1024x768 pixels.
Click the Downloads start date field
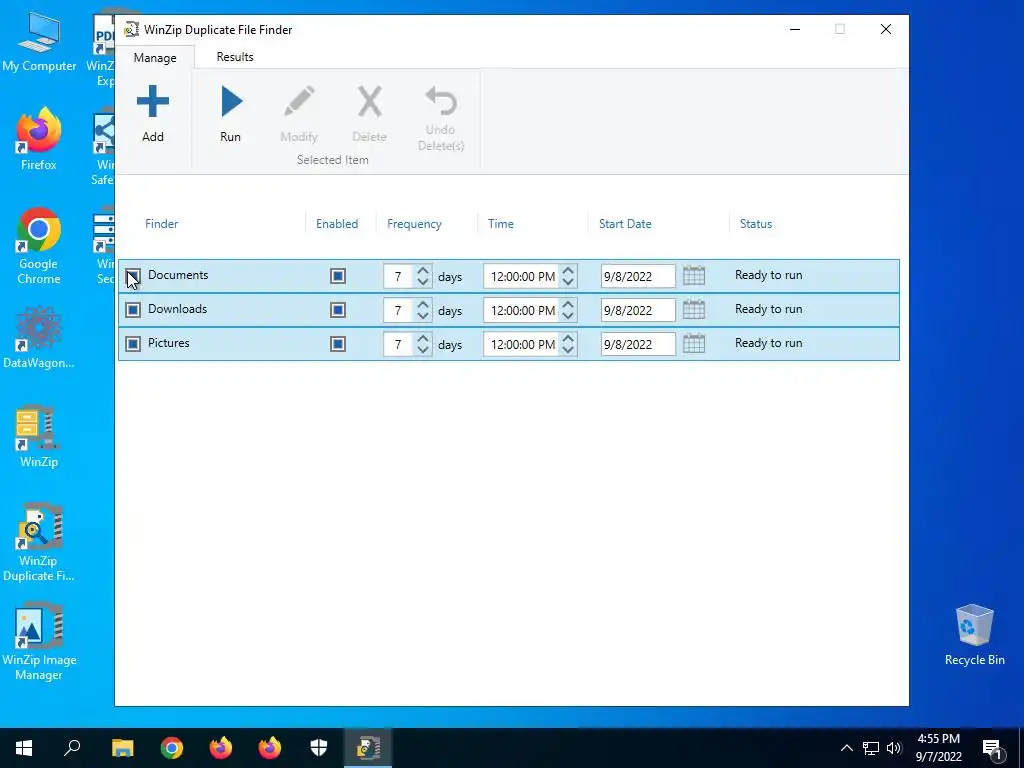[638, 310]
